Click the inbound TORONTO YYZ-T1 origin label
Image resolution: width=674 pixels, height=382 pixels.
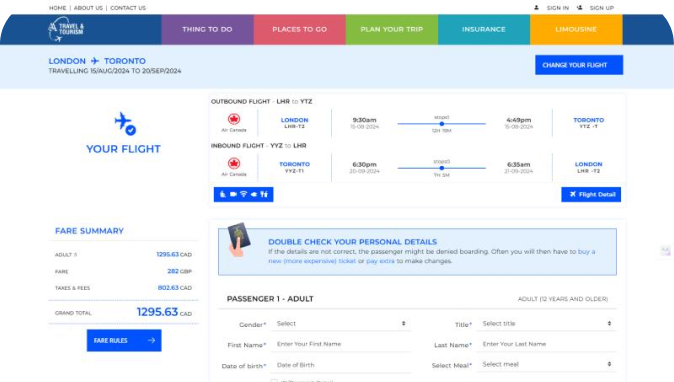click(294, 167)
